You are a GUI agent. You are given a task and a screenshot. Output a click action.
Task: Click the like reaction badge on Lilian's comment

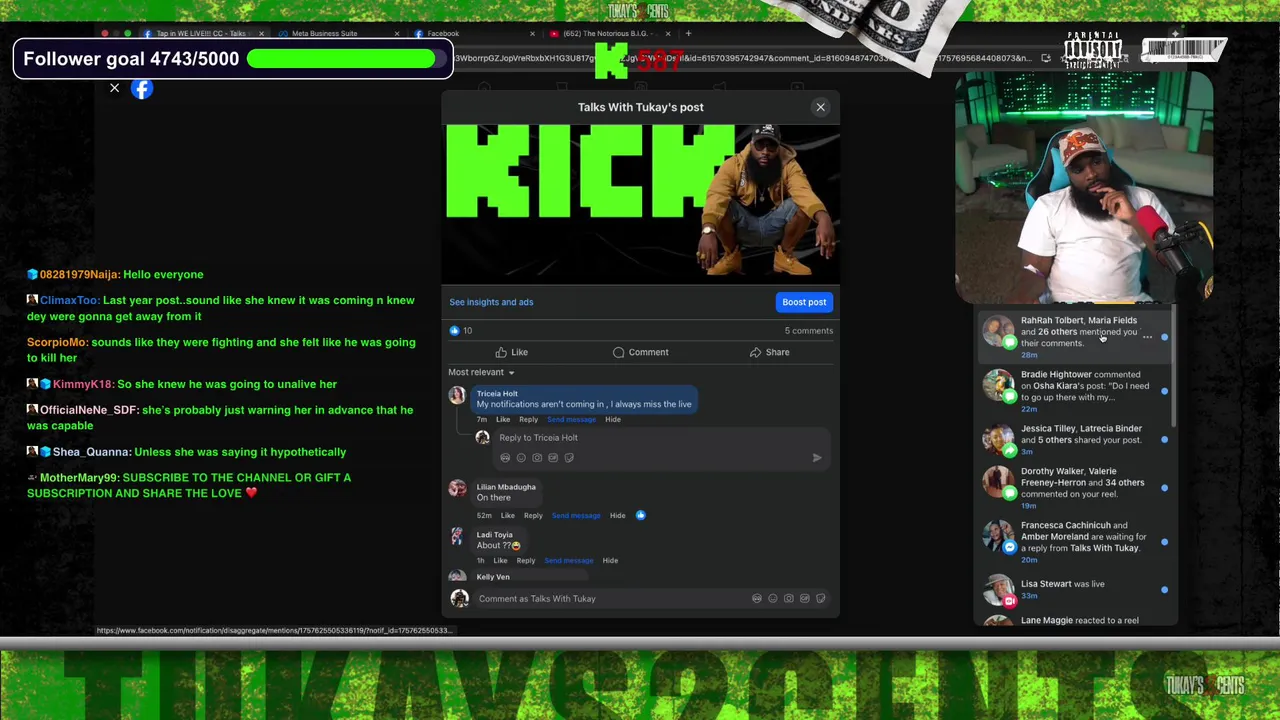tap(641, 516)
